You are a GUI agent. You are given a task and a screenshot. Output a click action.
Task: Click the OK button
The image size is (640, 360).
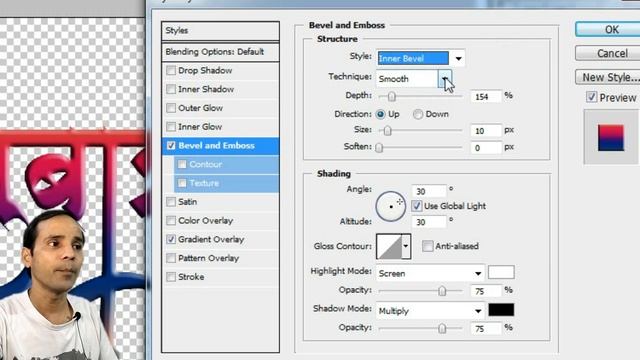(x=608, y=29)
